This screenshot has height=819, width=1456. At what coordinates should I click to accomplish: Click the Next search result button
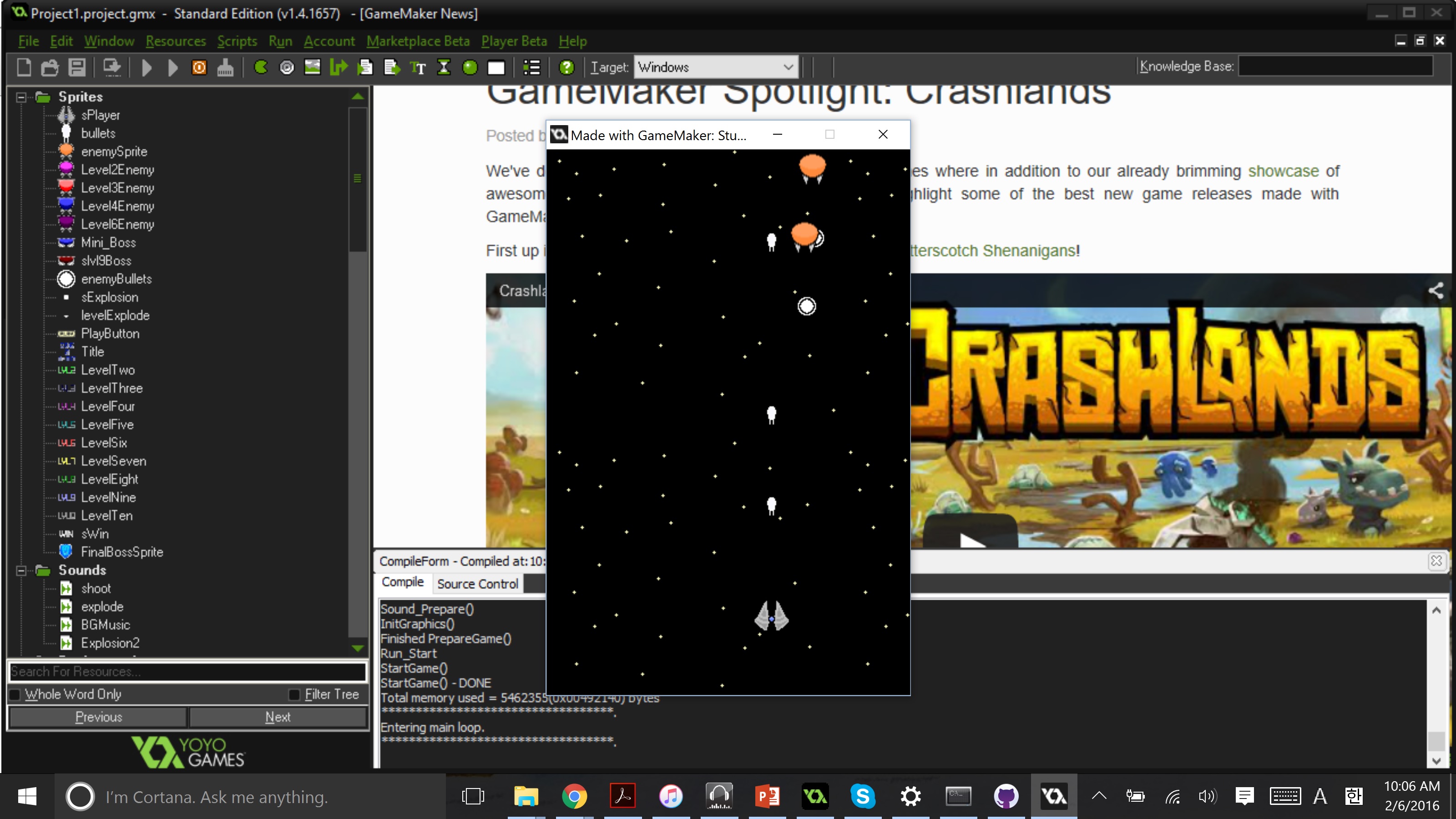[x=278, y=717]
